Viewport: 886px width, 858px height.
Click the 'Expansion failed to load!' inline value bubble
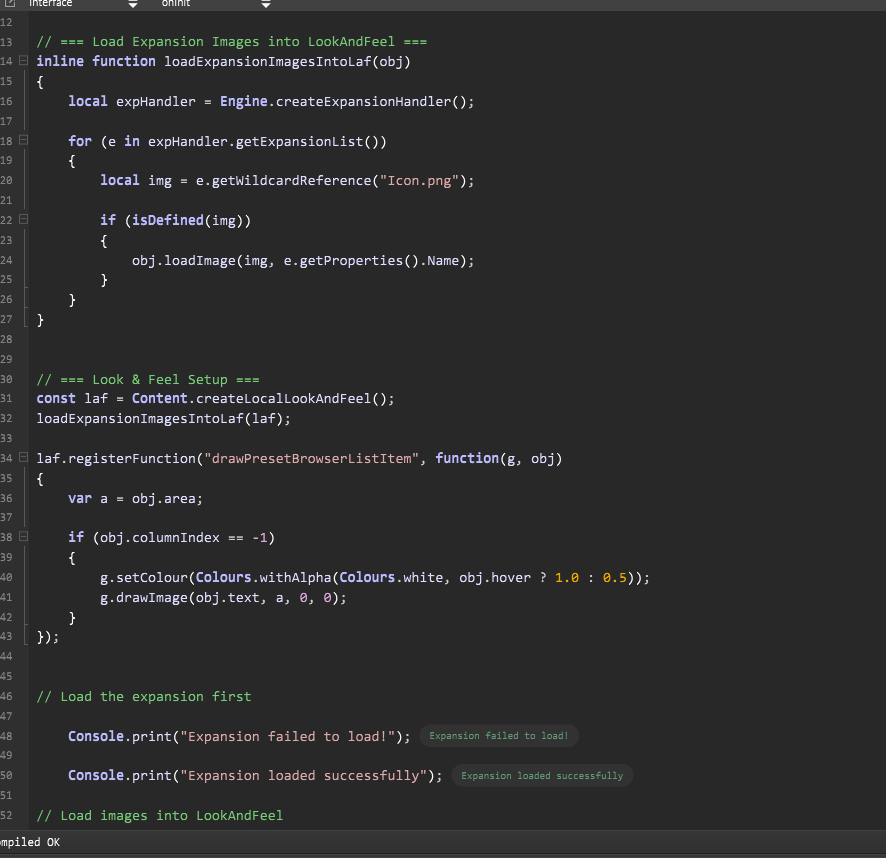498,736
